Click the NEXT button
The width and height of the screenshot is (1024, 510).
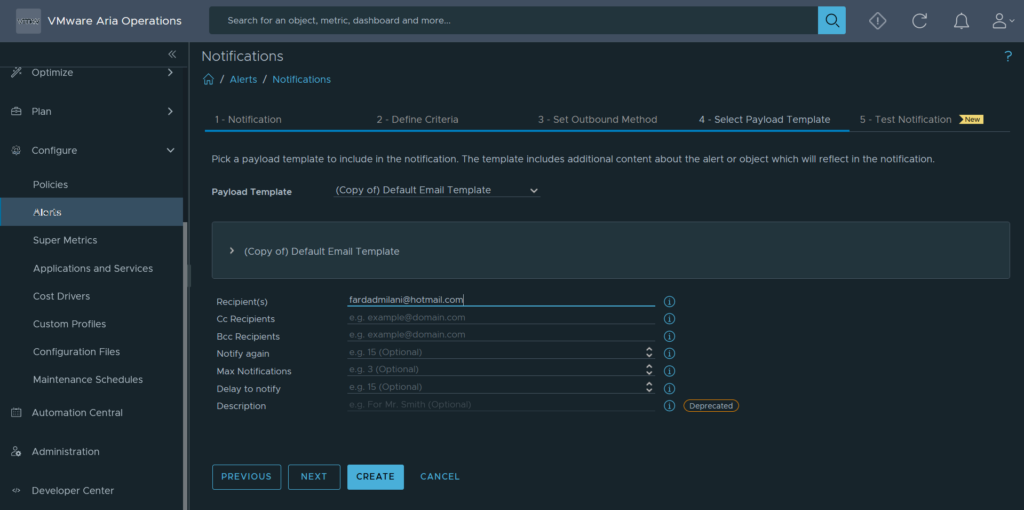pyautogui.click(x=314, y=477)
